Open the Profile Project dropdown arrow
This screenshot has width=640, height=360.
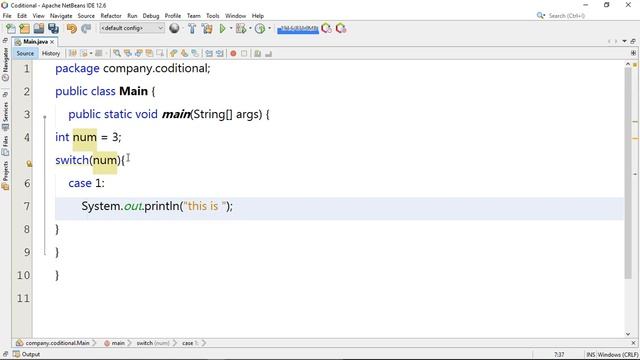pos(269,29)
